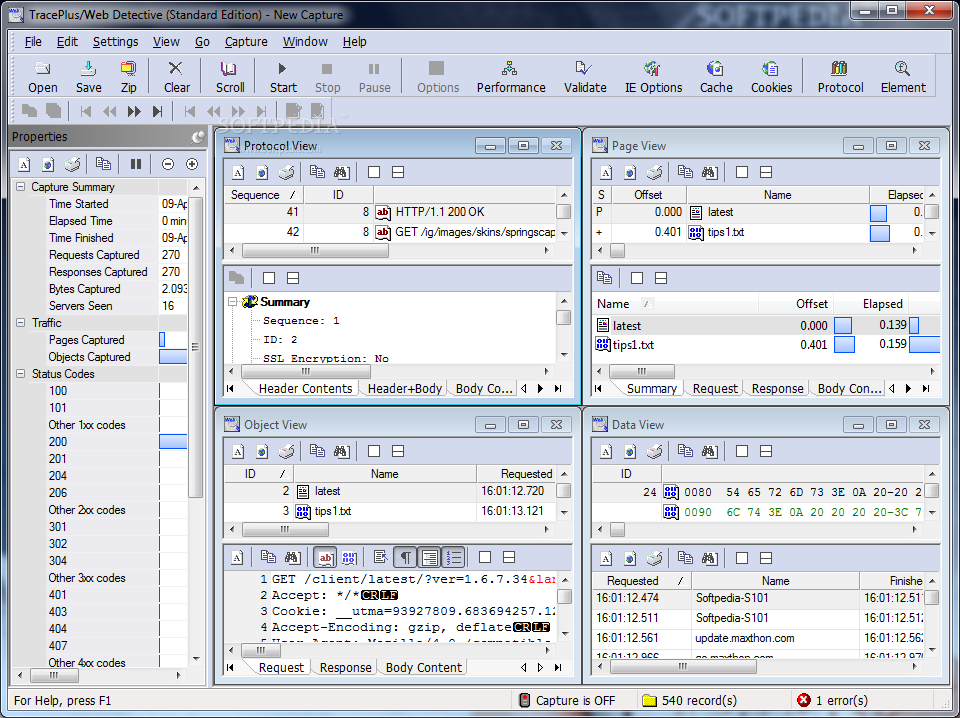Viewport: 960px width, 718px height.
Task: Toggle line numbers icon in Object View
Action: click(x=454, y=558)
